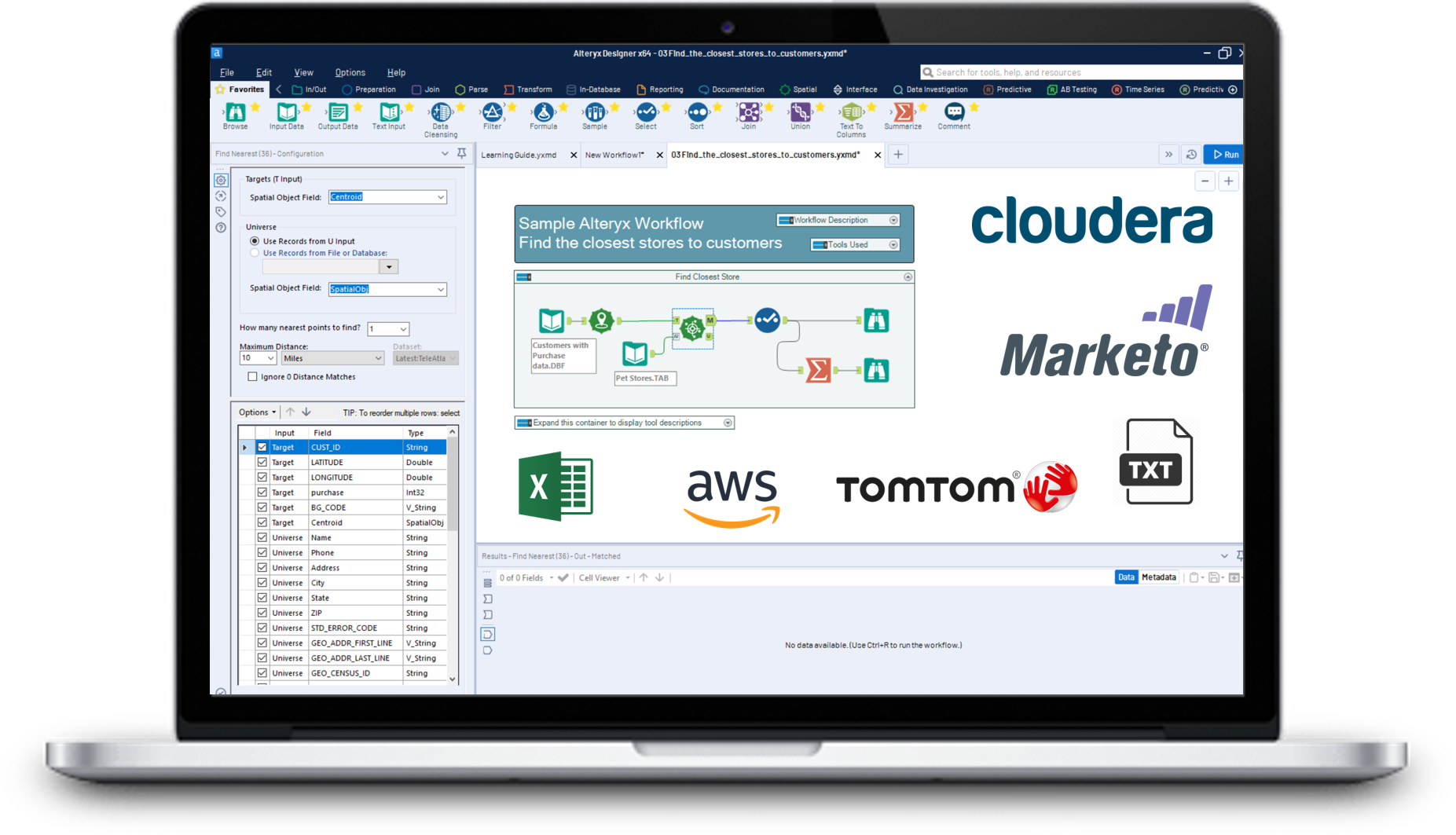Screen dimensions: 1456x835
Task: Run the workflow
Action: click(x=1225, y=155)
